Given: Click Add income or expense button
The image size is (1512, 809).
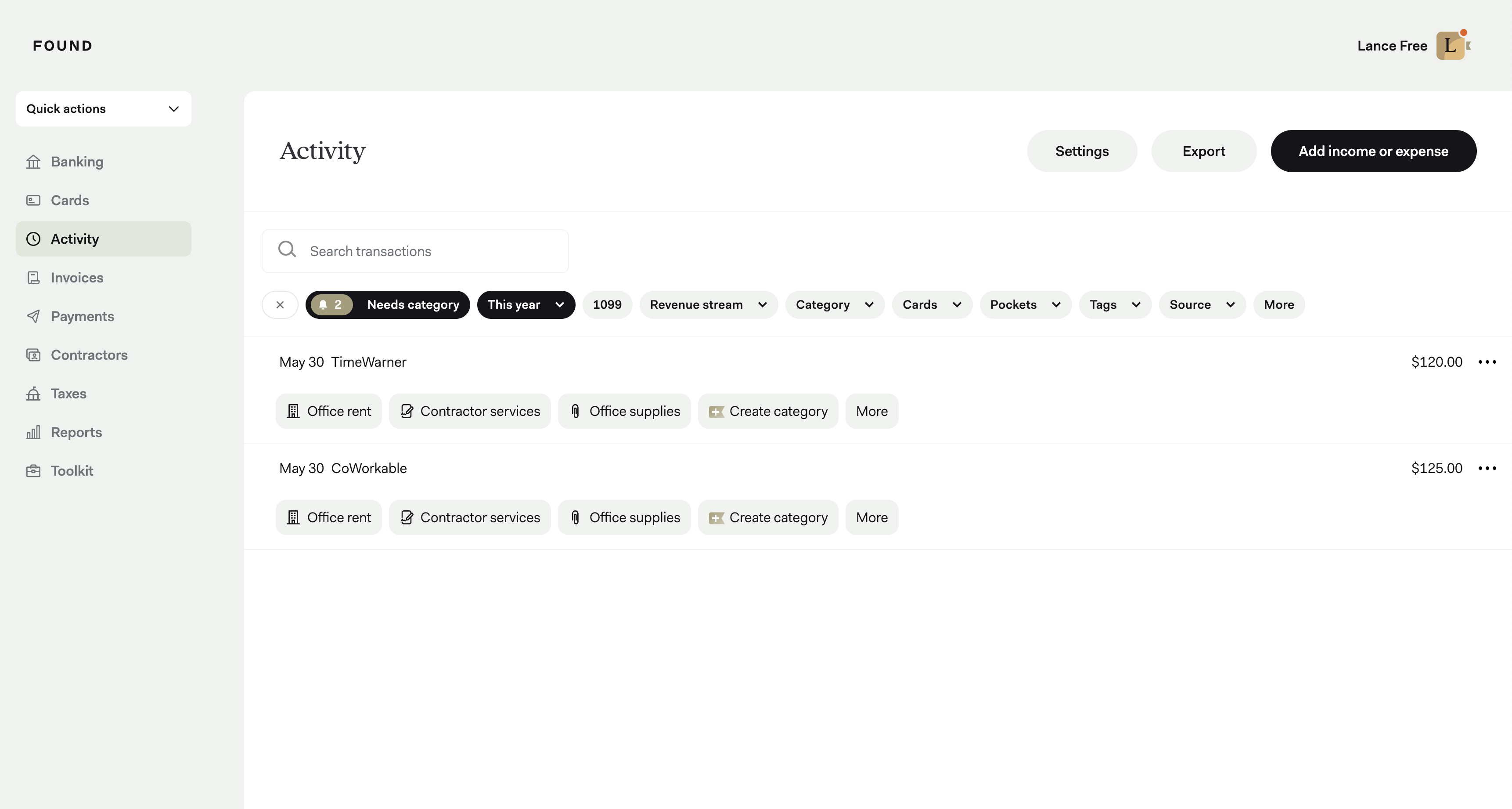Looking at the screenshot, I should point(1373,151).
